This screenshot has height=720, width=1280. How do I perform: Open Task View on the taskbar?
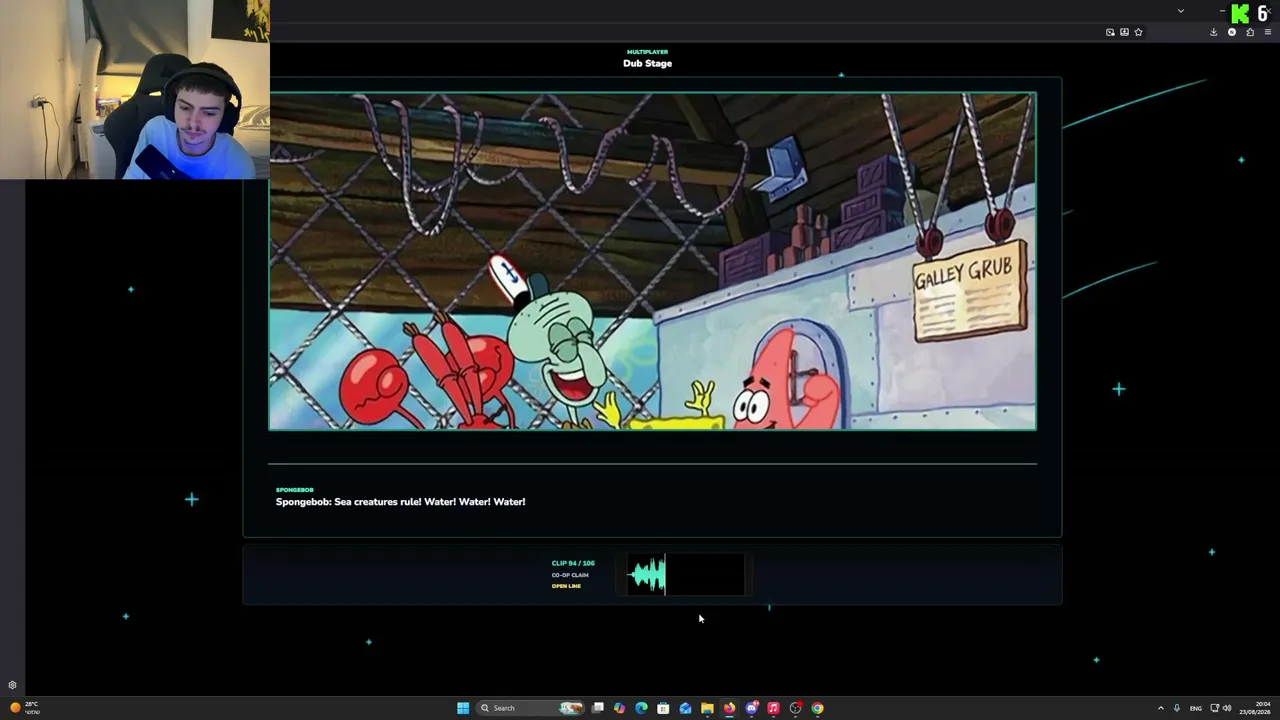(x=598, y=708)
